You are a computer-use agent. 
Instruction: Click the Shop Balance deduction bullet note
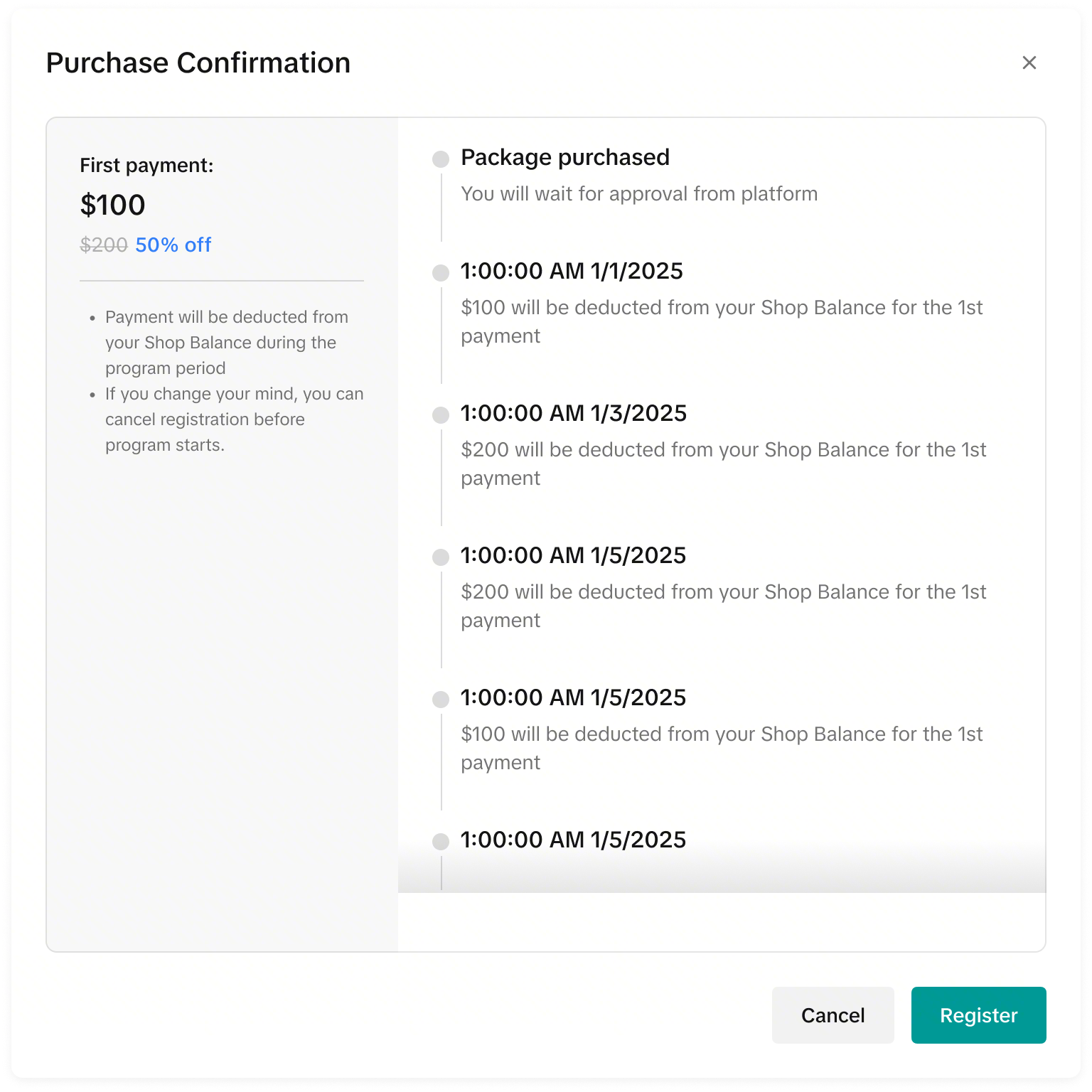tap(226, 342)
